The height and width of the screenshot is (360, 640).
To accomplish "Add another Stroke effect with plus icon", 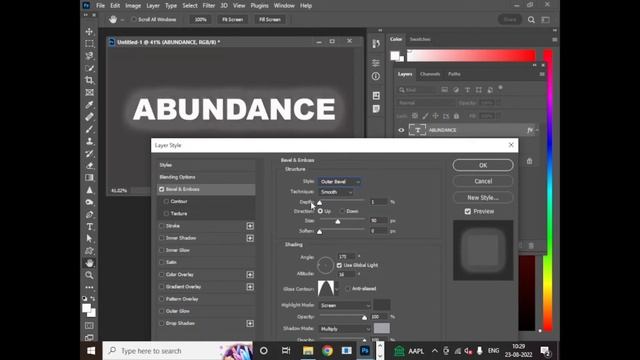I will 250,226.
